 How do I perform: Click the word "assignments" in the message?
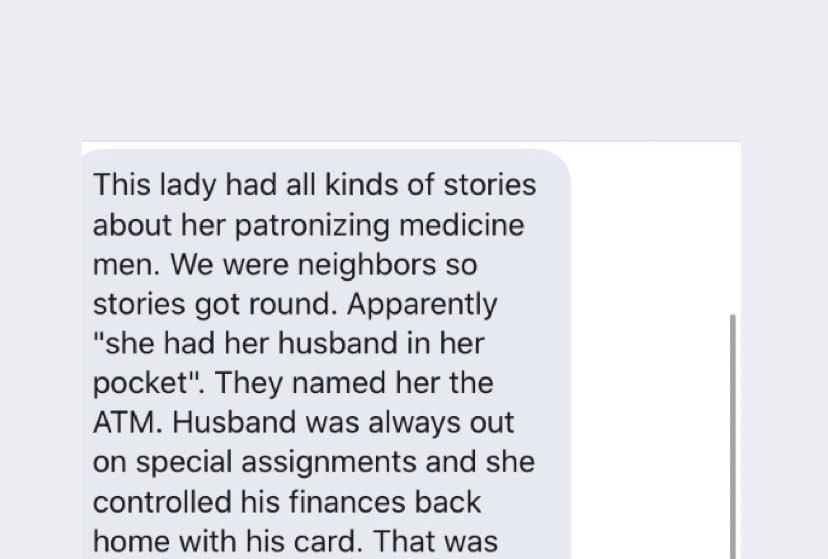tap(328, 463)
